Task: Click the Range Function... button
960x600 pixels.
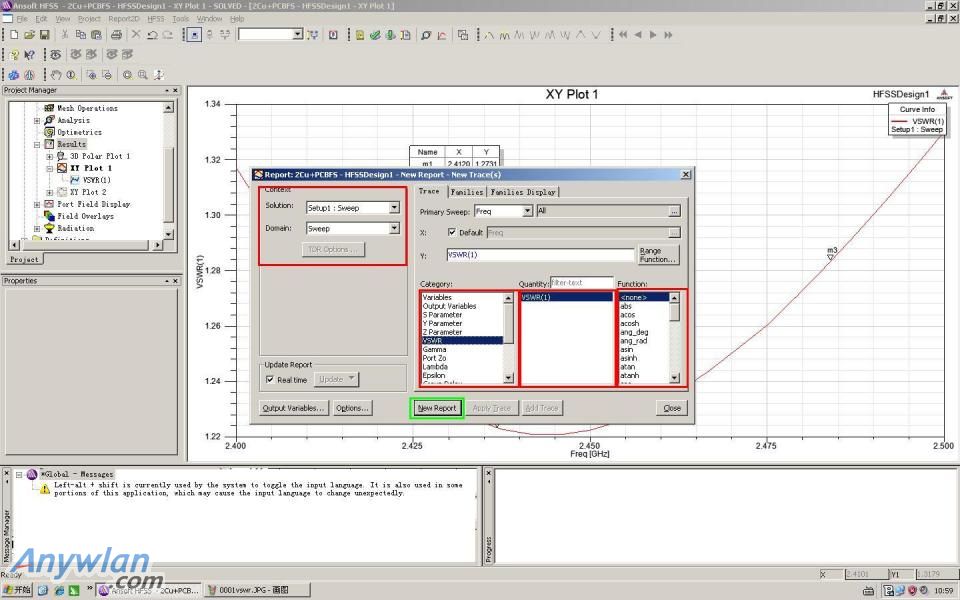Action: click(x=658, y=255)
